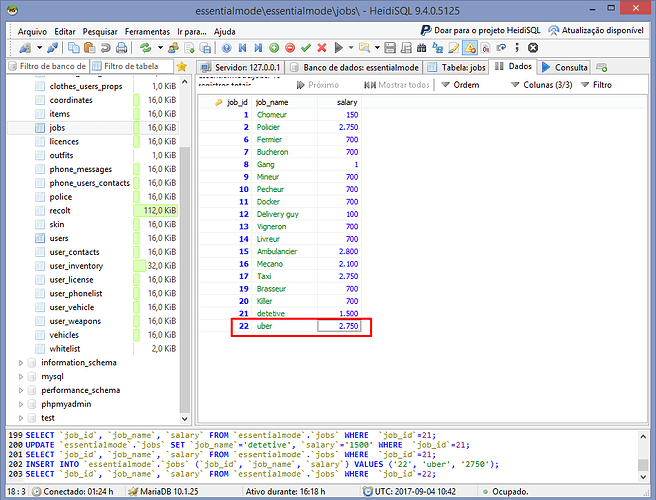Click the green refresh icon

tap(146, 48)
